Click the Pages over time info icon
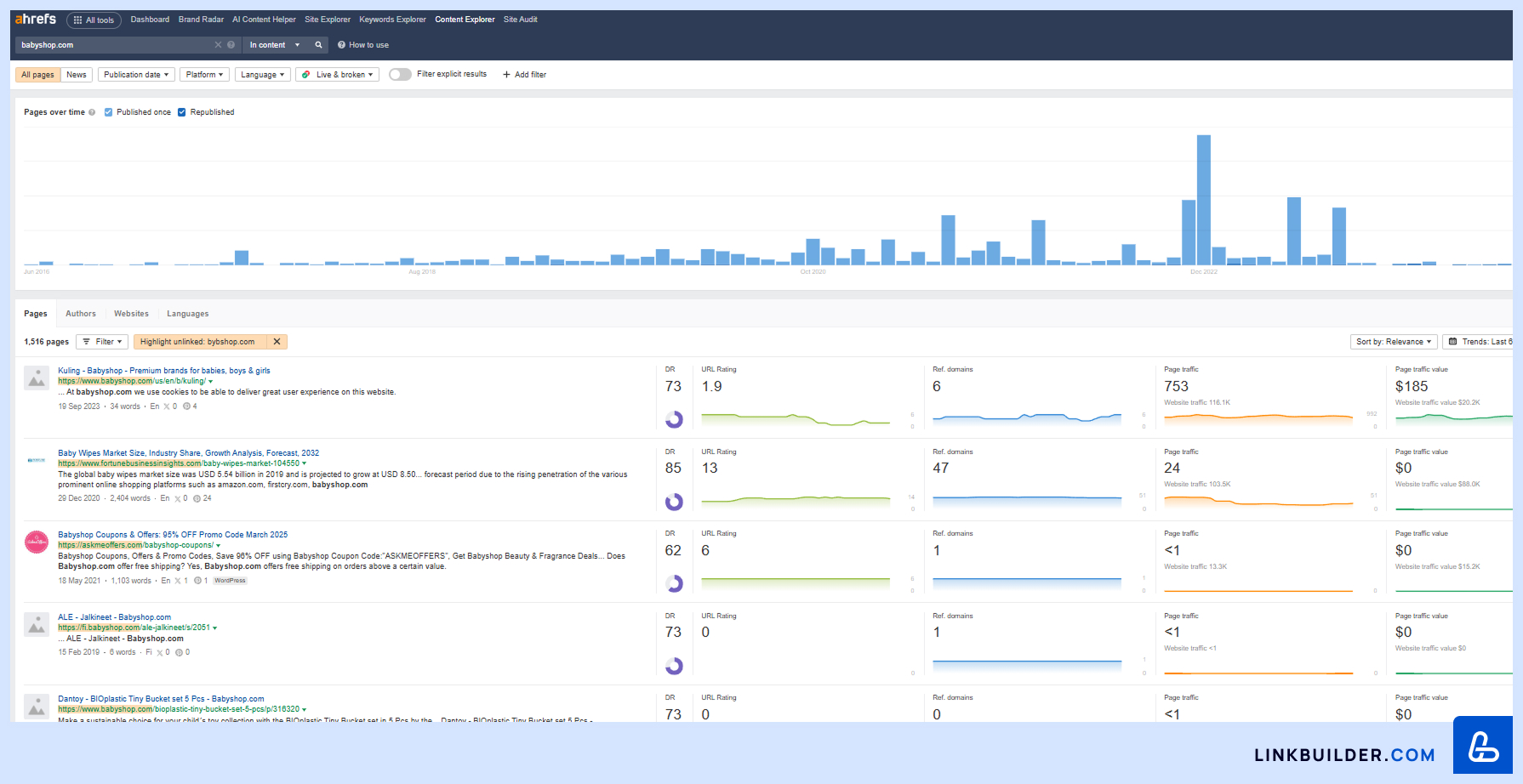 pos(92,112)
